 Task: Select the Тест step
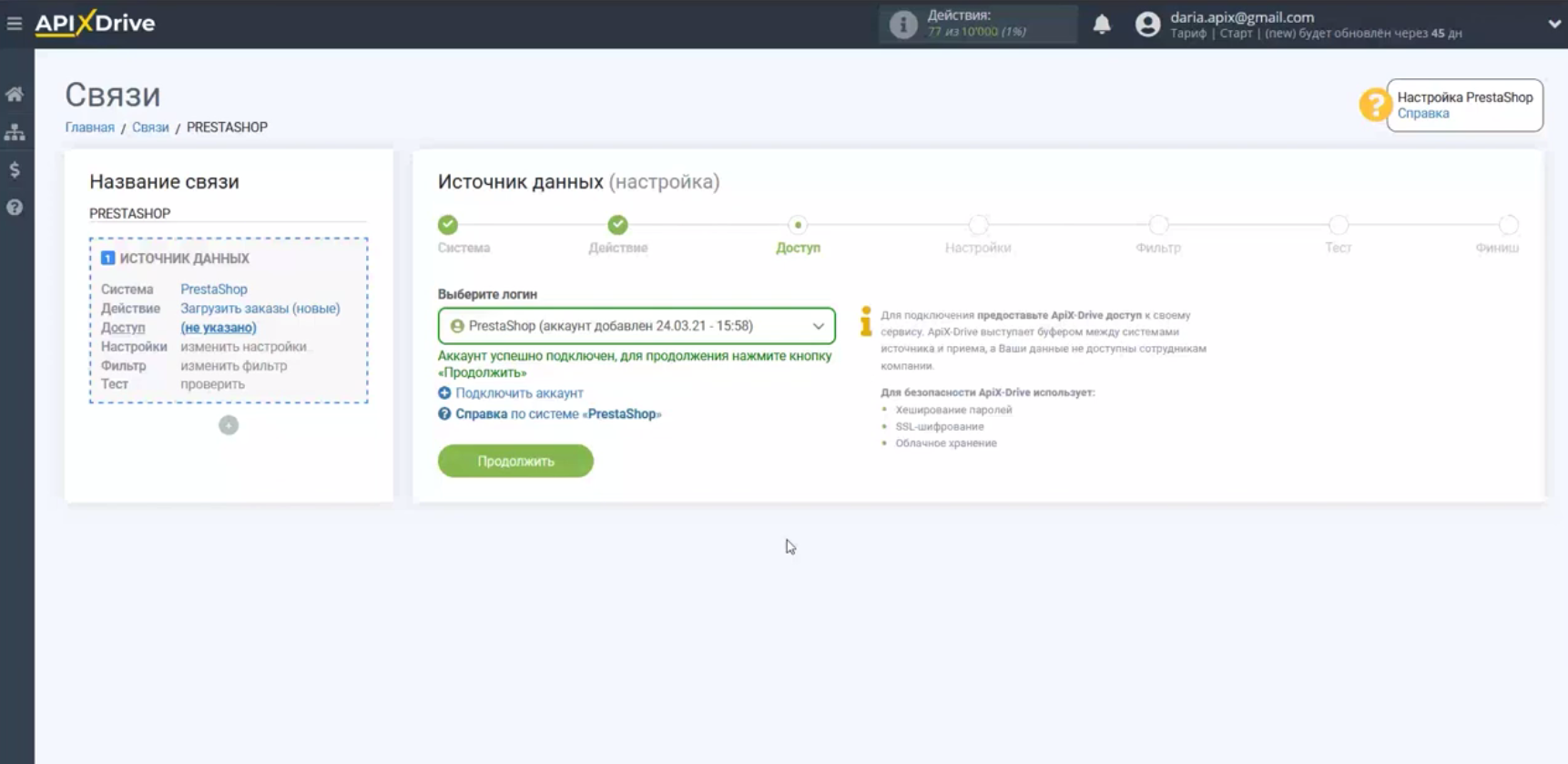pos(1338,224)
